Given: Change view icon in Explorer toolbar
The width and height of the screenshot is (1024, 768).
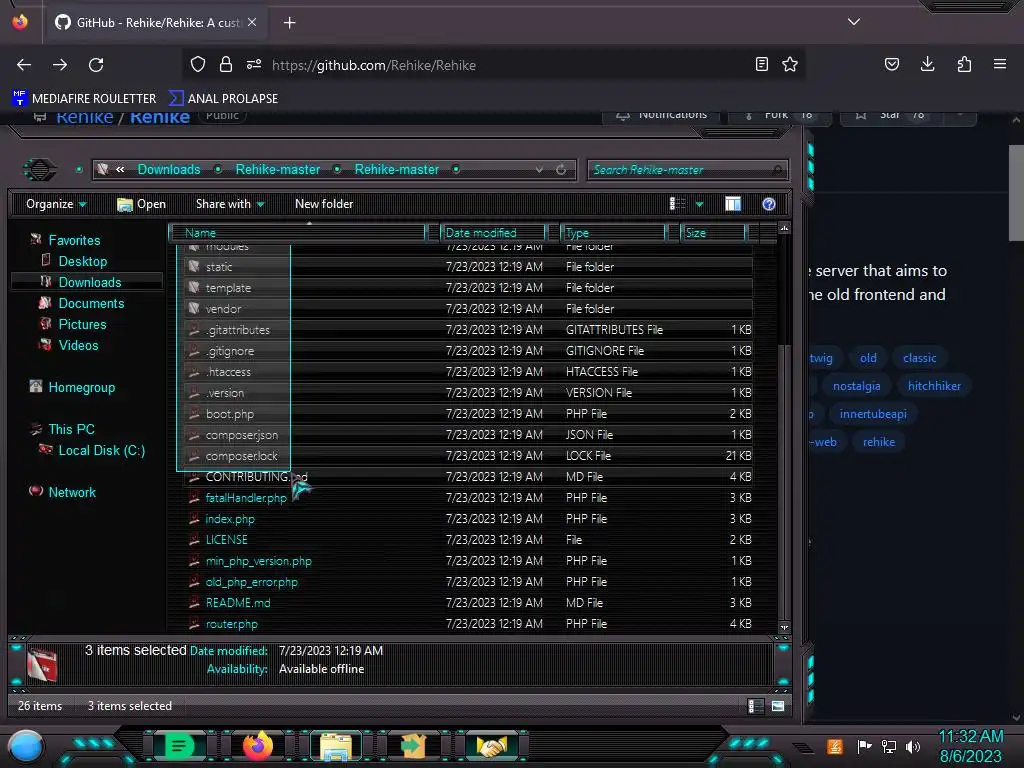Looking at the screenshot, I should (x=677, y=204).
